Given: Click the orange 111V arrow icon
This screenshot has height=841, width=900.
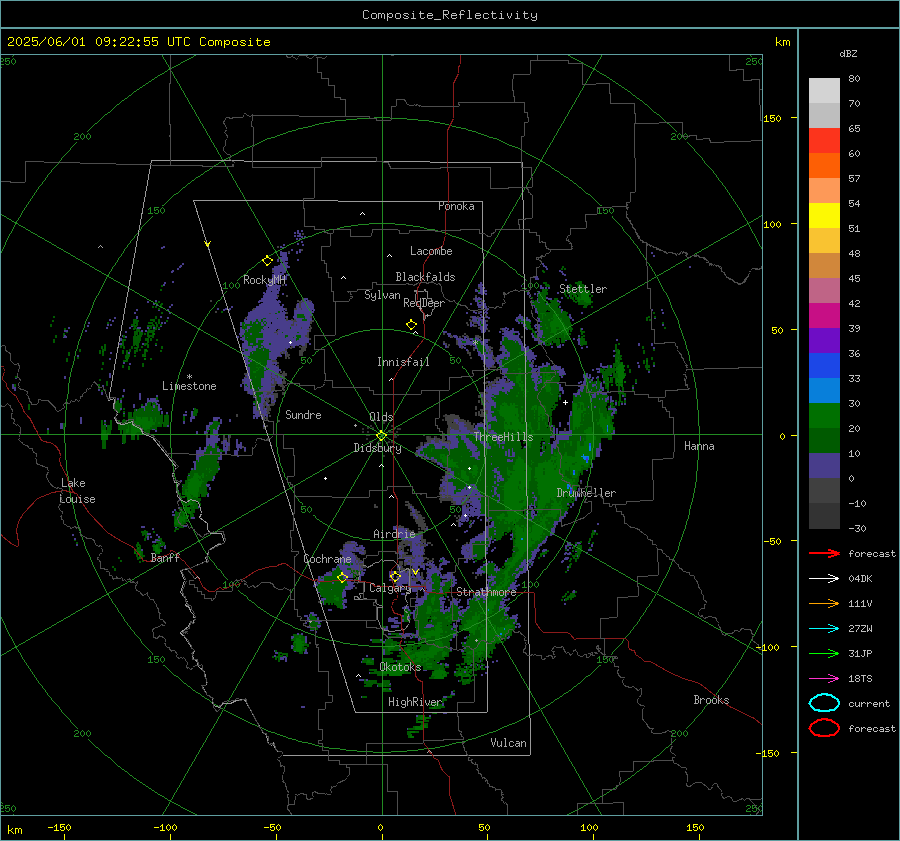Looking at the screenshot, I should [x=824, y=603].
